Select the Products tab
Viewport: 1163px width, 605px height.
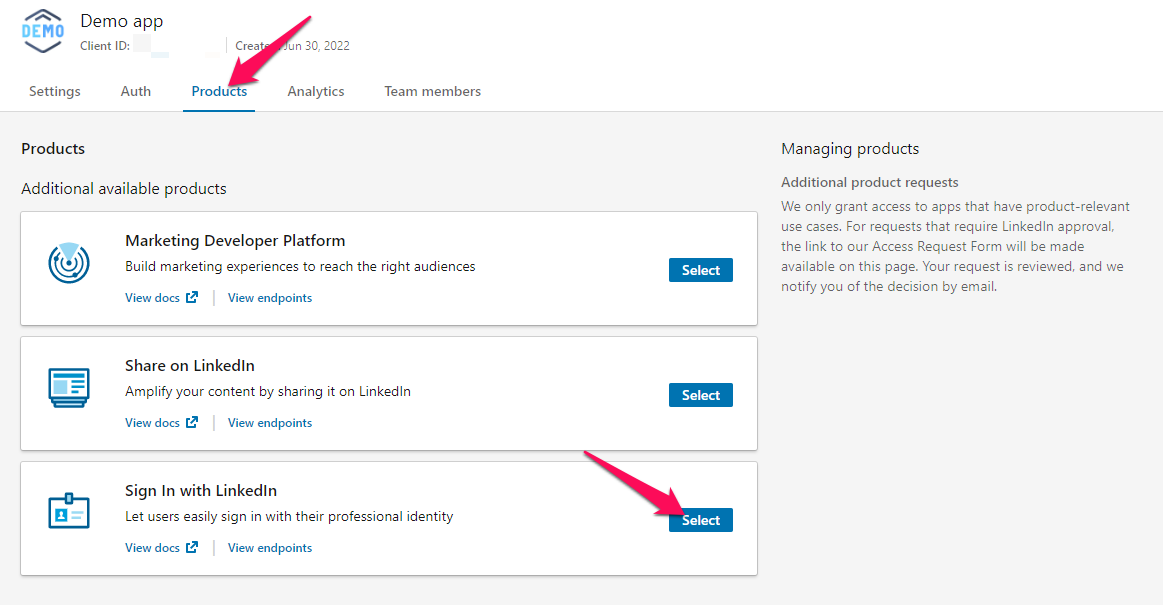(x=219, y=91)
